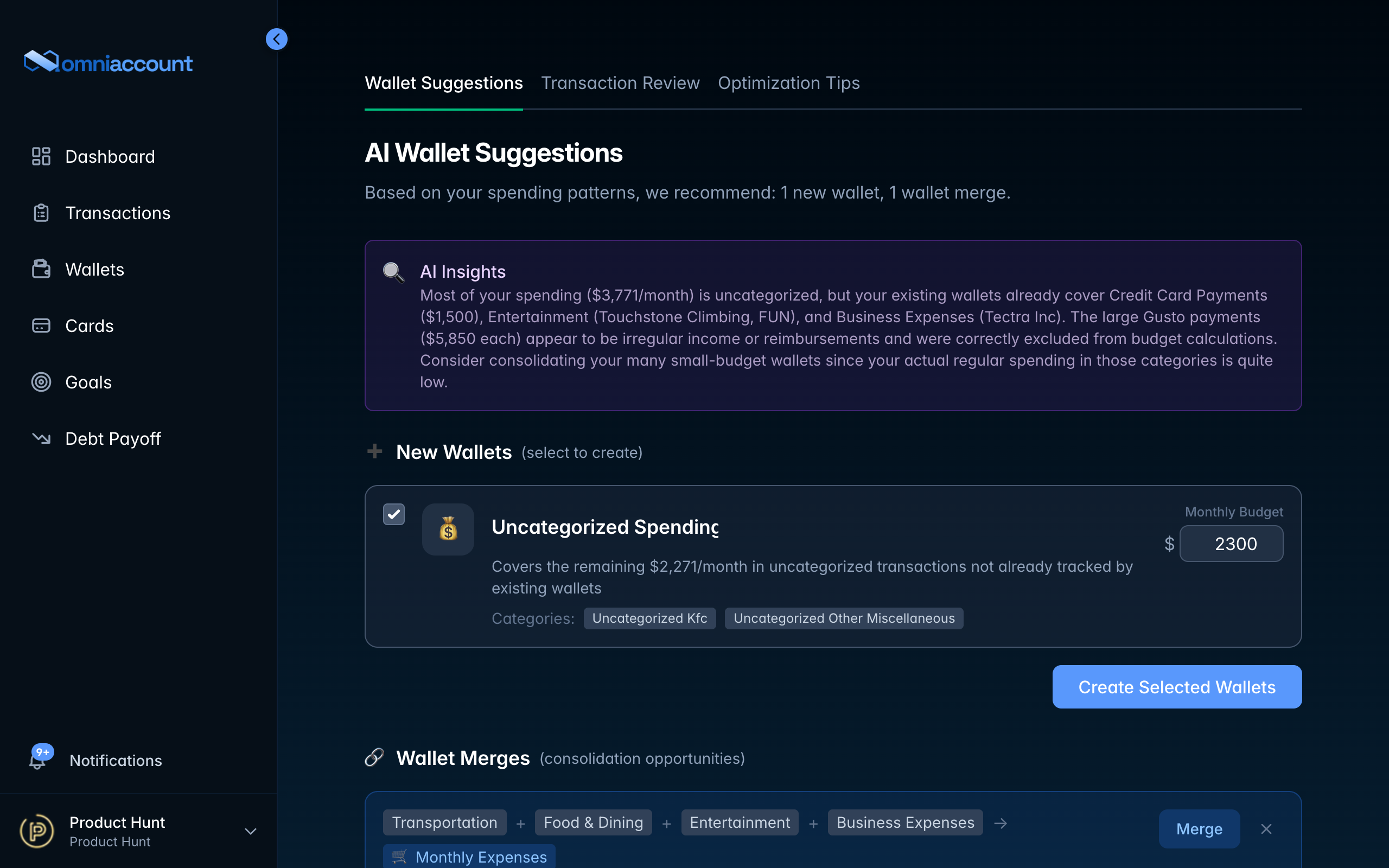1389x868 pixels.
Task: Select the Transactions icon in the sidebar
Action: pos(41,213)
